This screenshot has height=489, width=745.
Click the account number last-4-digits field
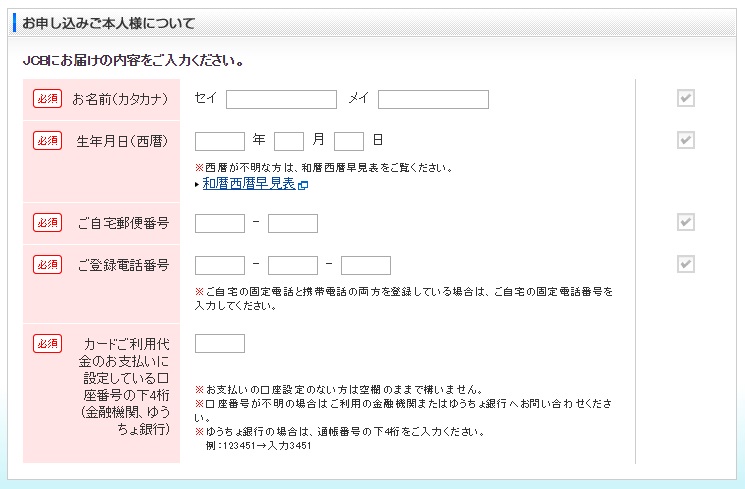(x=220, y=344)
